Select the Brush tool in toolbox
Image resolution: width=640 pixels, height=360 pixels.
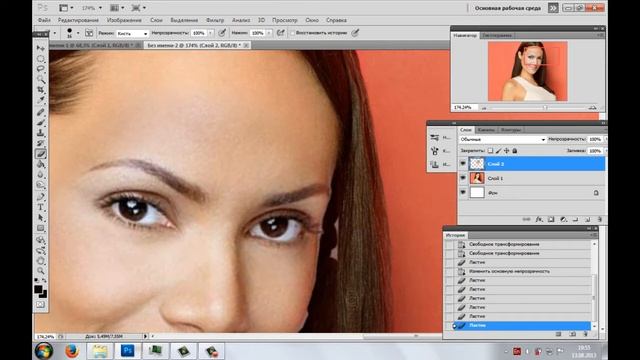pyautogui.click(x=40, y=122)
